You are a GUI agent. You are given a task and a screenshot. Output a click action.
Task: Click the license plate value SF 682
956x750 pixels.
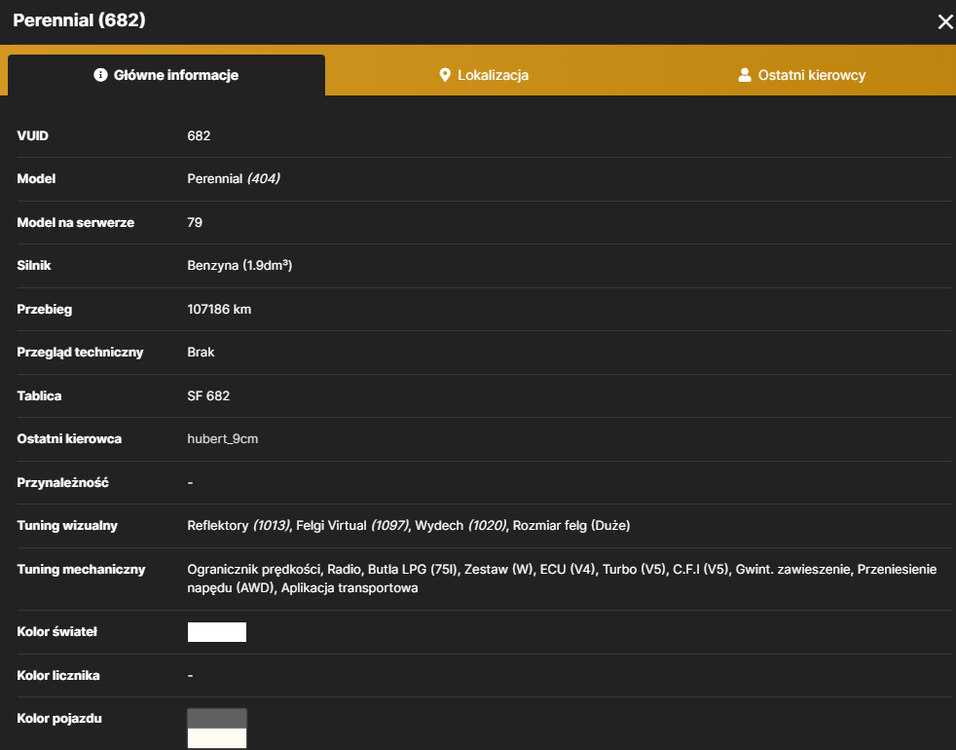209,396
